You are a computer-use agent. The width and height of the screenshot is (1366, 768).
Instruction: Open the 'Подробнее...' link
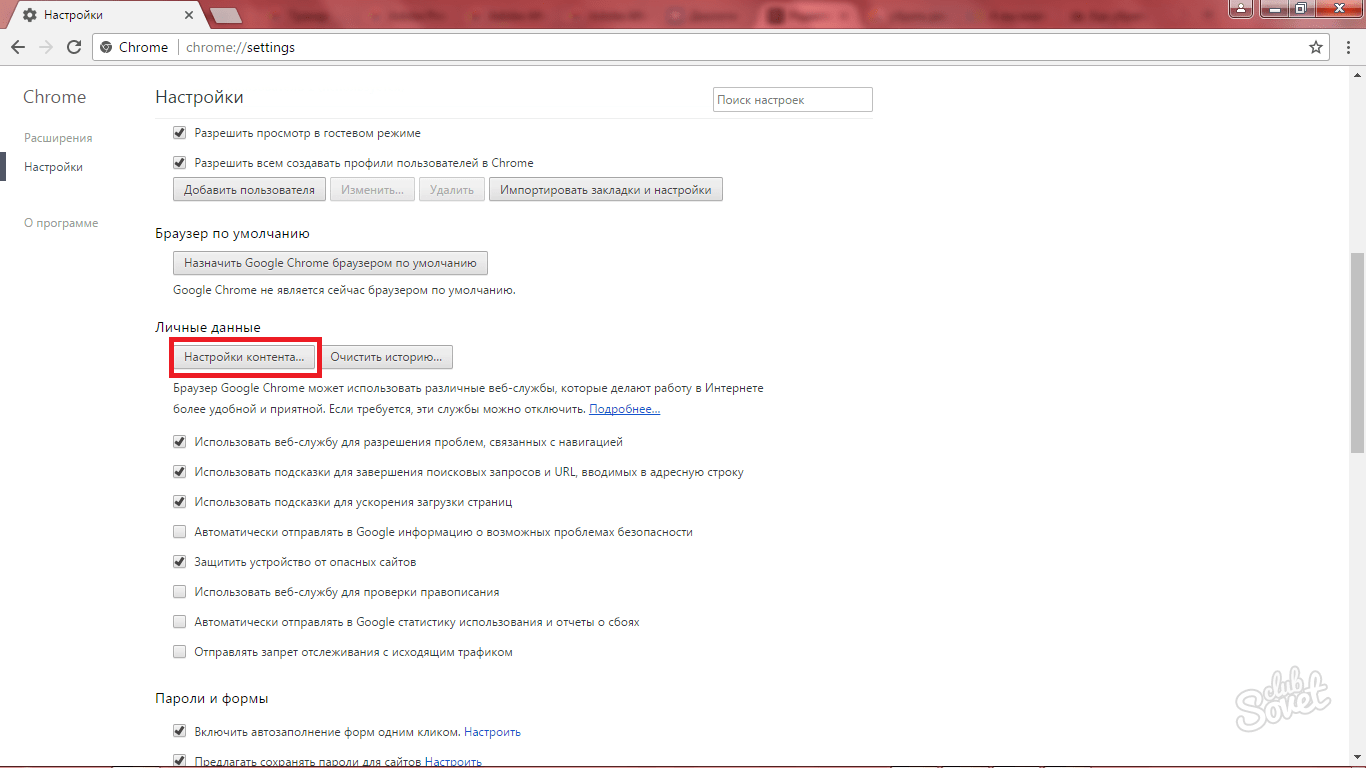point(624,409)
